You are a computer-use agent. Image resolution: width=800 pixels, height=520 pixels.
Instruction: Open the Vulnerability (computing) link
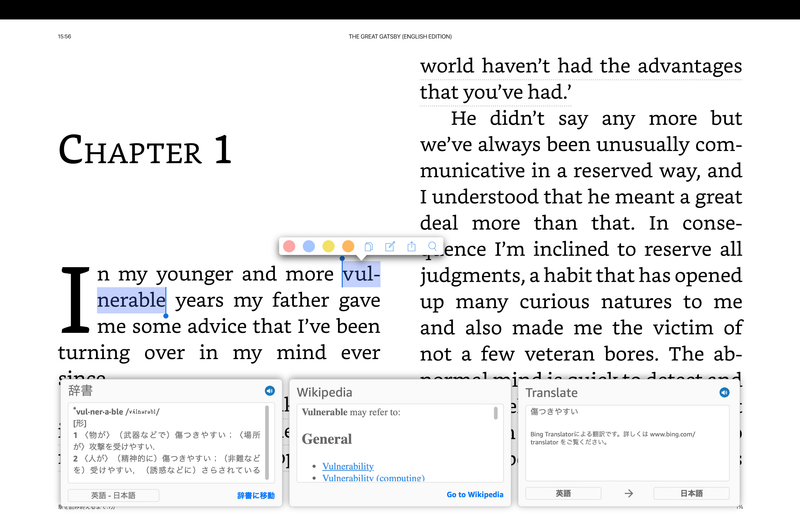[373, 478]
